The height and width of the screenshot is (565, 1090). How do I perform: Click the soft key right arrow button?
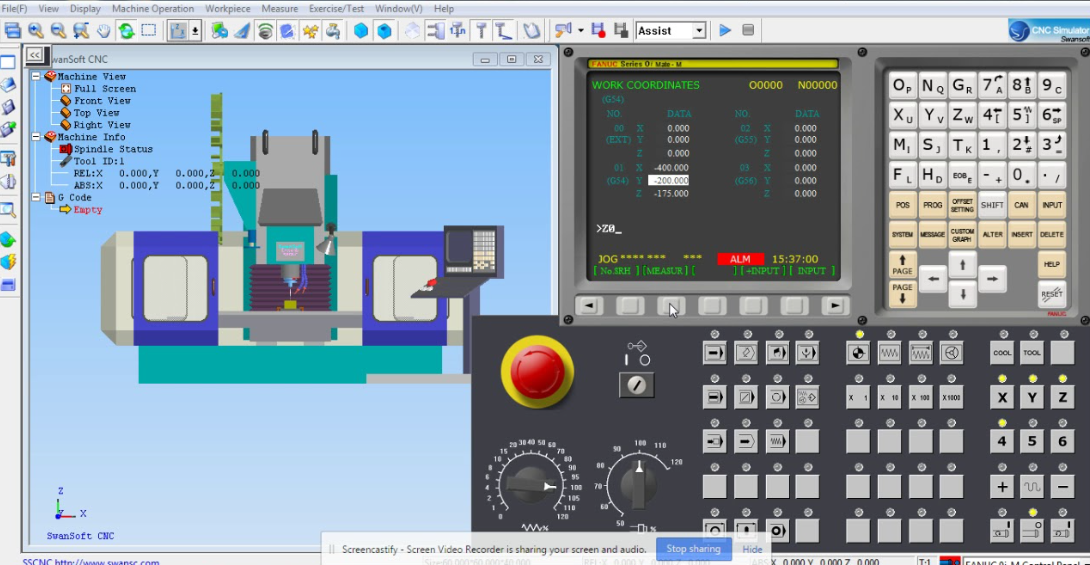pyautogui.click(x=835, y=305)
